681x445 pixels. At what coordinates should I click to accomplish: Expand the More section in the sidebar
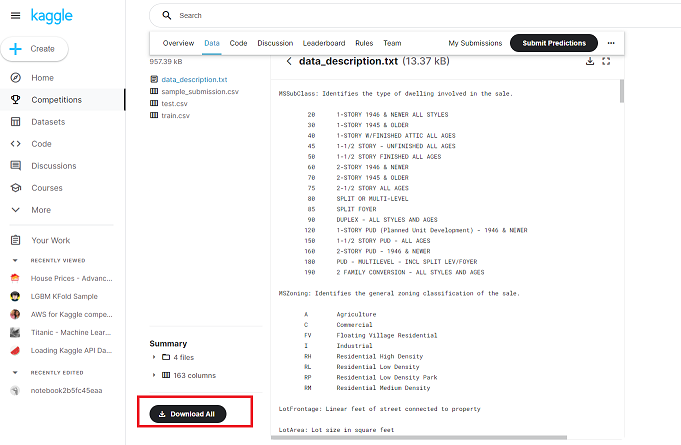click(x=41, y=210)
